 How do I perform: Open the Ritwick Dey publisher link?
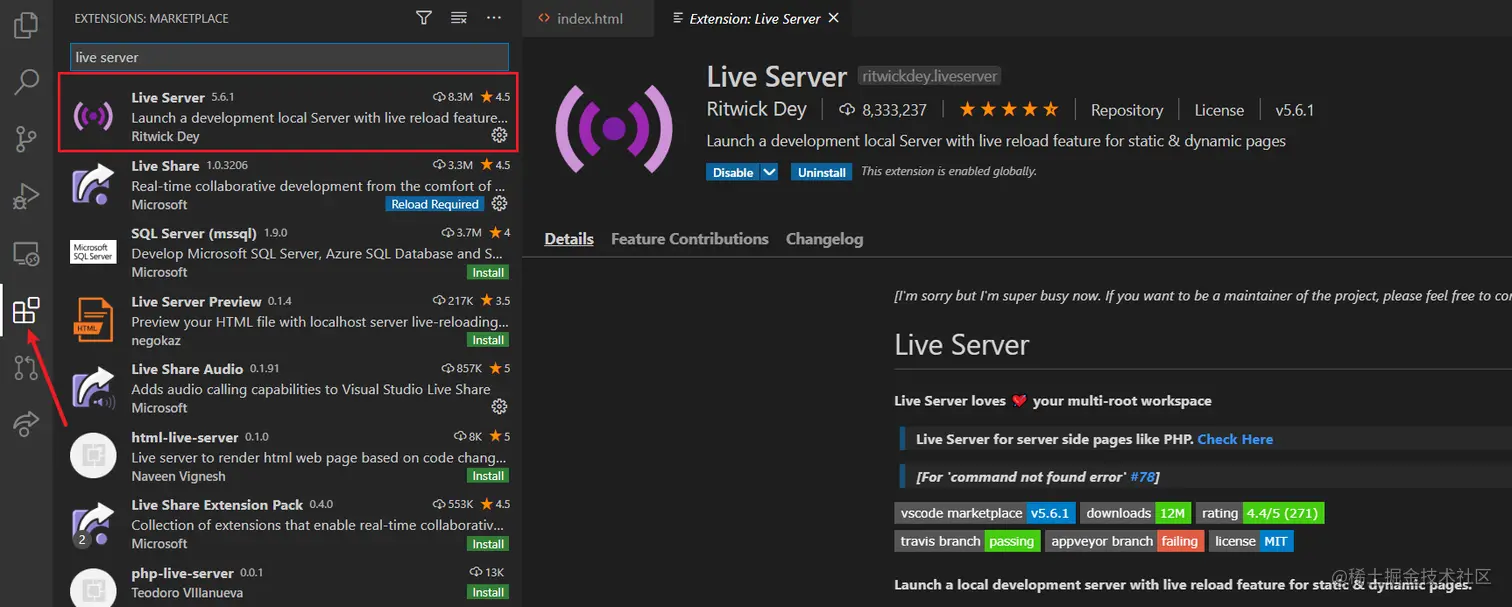click(756, 109)
